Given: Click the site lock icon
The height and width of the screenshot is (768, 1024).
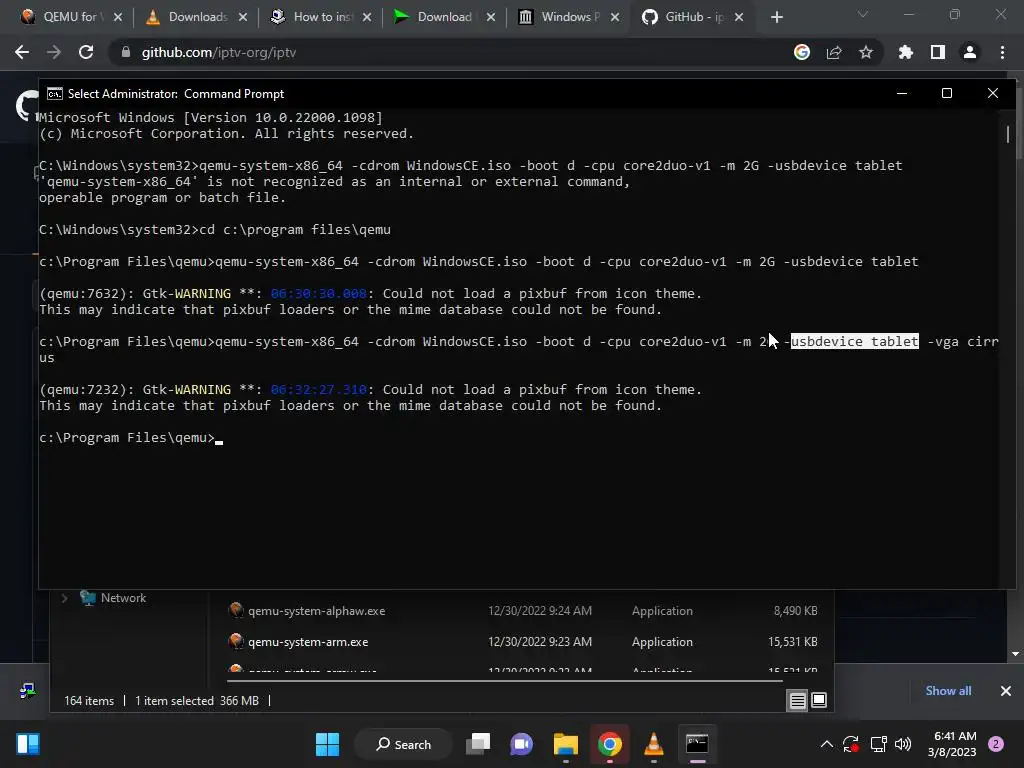Looking at the screenshot, I should point(125,52).
